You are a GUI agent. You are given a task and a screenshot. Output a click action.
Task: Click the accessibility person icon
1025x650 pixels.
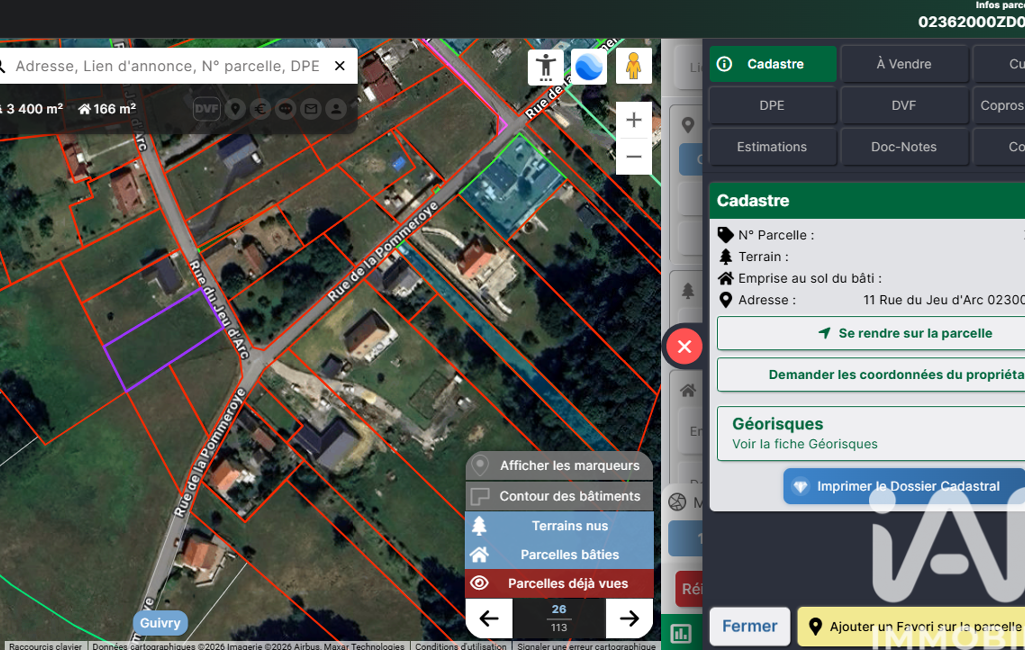(x=545, y=67)
